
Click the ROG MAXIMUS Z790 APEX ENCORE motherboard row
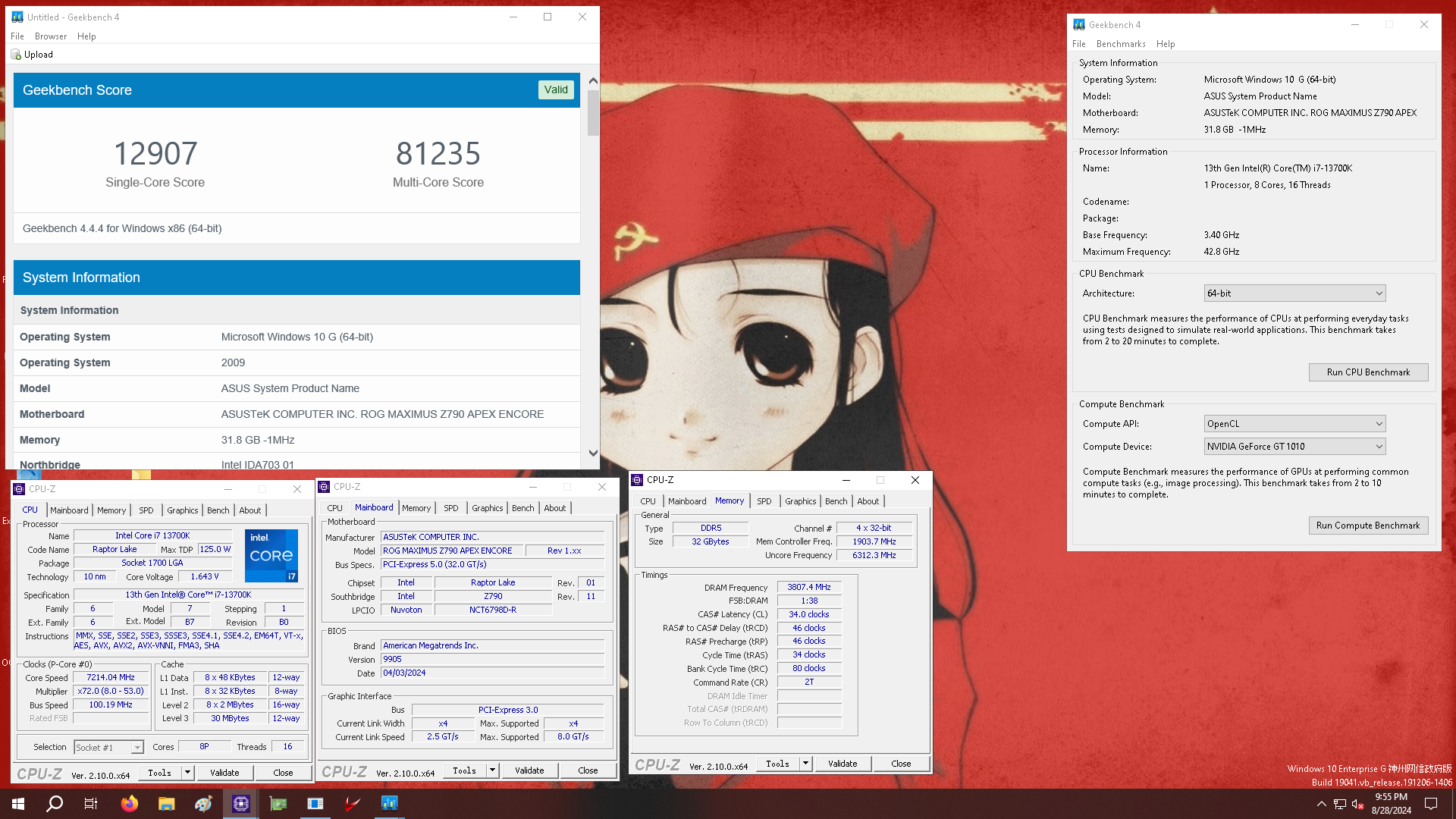tap(297, 414)
